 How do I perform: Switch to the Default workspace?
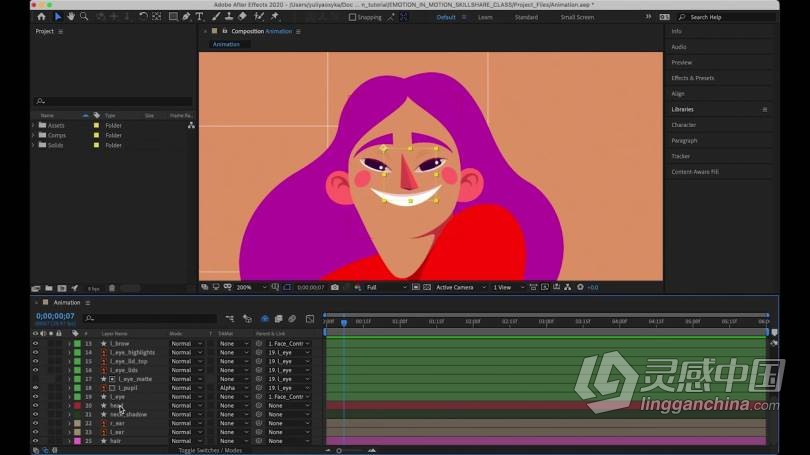(446, 17)
